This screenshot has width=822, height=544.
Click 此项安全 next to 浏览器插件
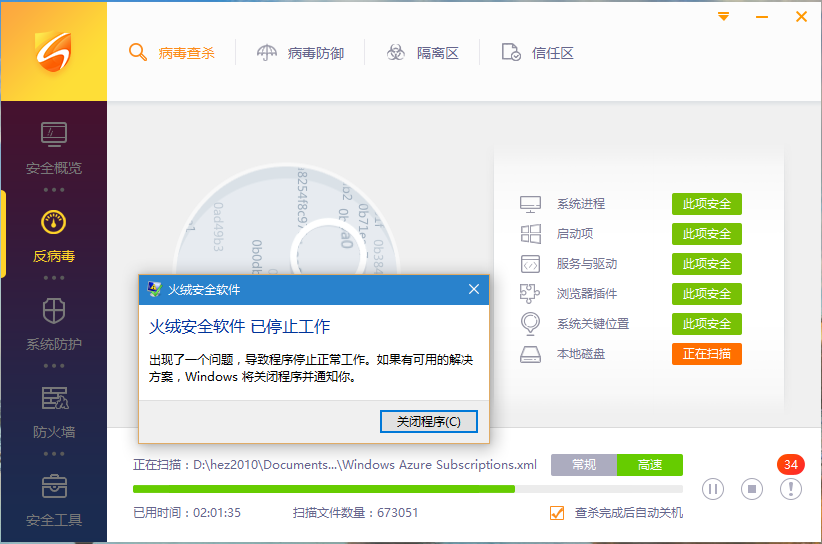coord(707,293)
